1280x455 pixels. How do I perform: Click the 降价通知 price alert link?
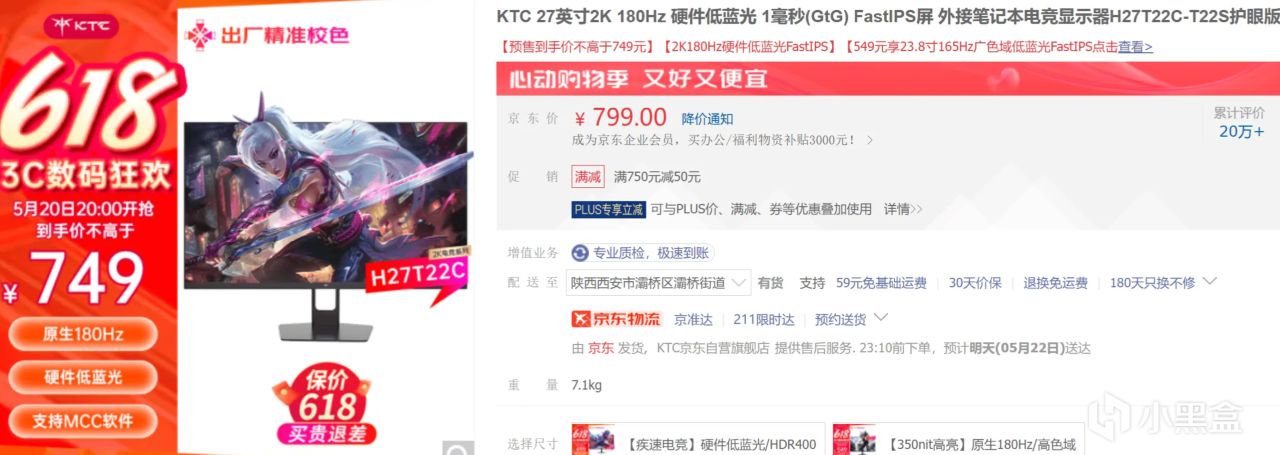click(x=707, y=119)
